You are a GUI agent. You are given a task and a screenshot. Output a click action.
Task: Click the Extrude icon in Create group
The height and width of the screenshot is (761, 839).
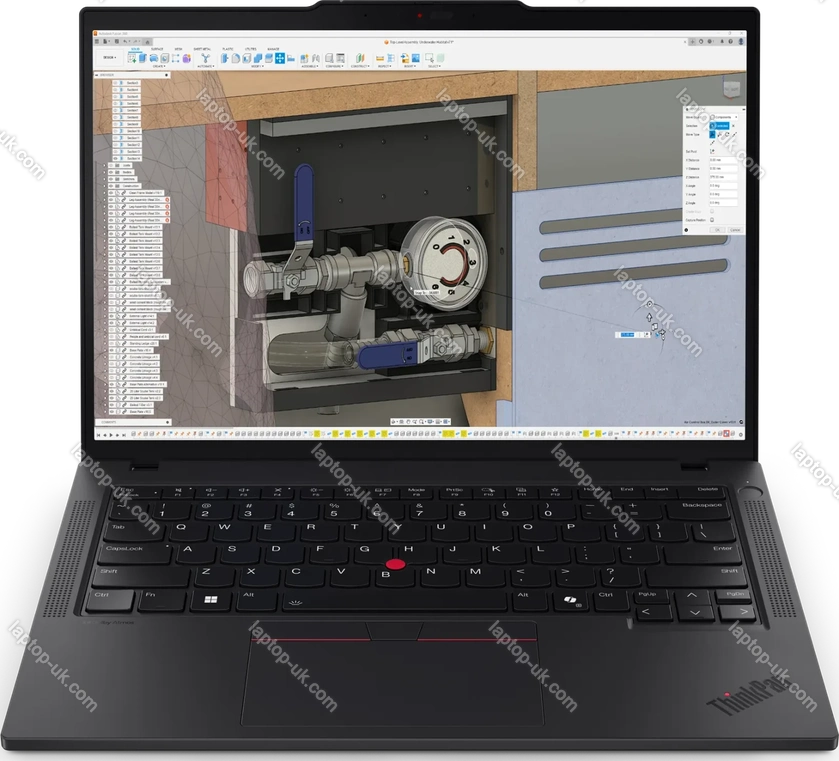pyautogui.click(x=145, y=58)
